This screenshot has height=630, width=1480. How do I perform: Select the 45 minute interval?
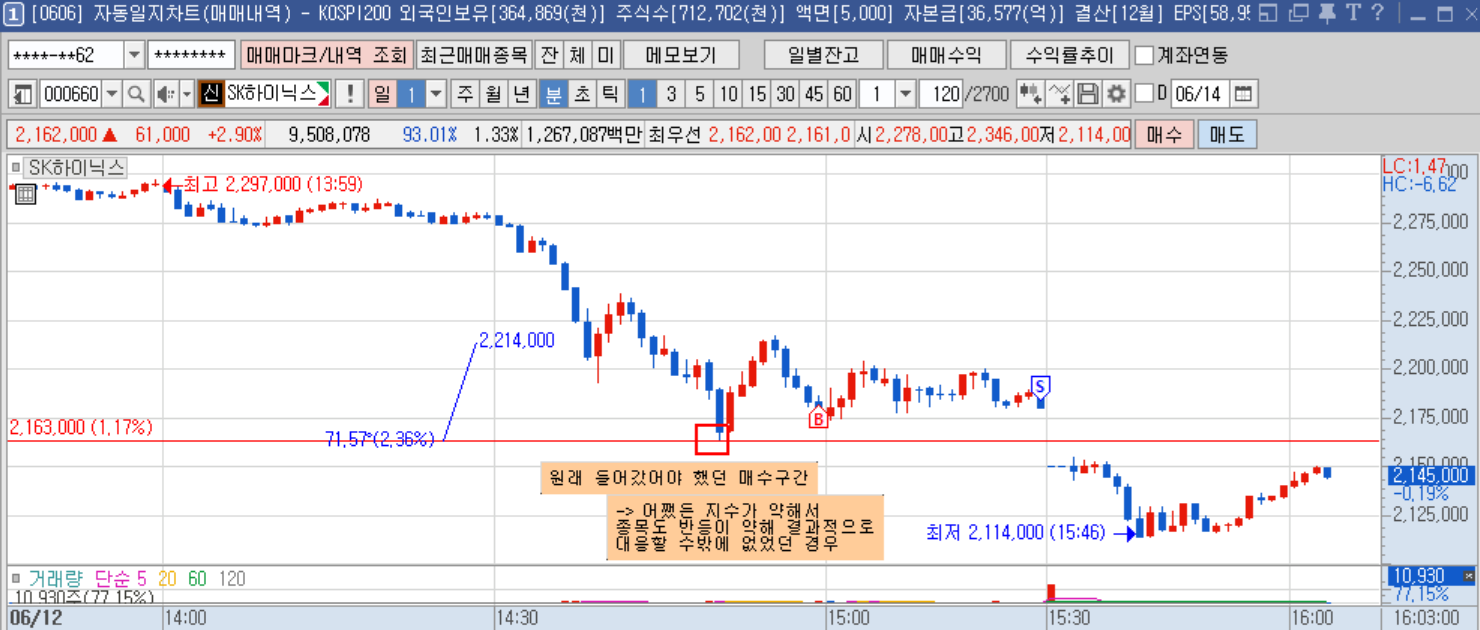pyautogui.click(x=814, y=95)
